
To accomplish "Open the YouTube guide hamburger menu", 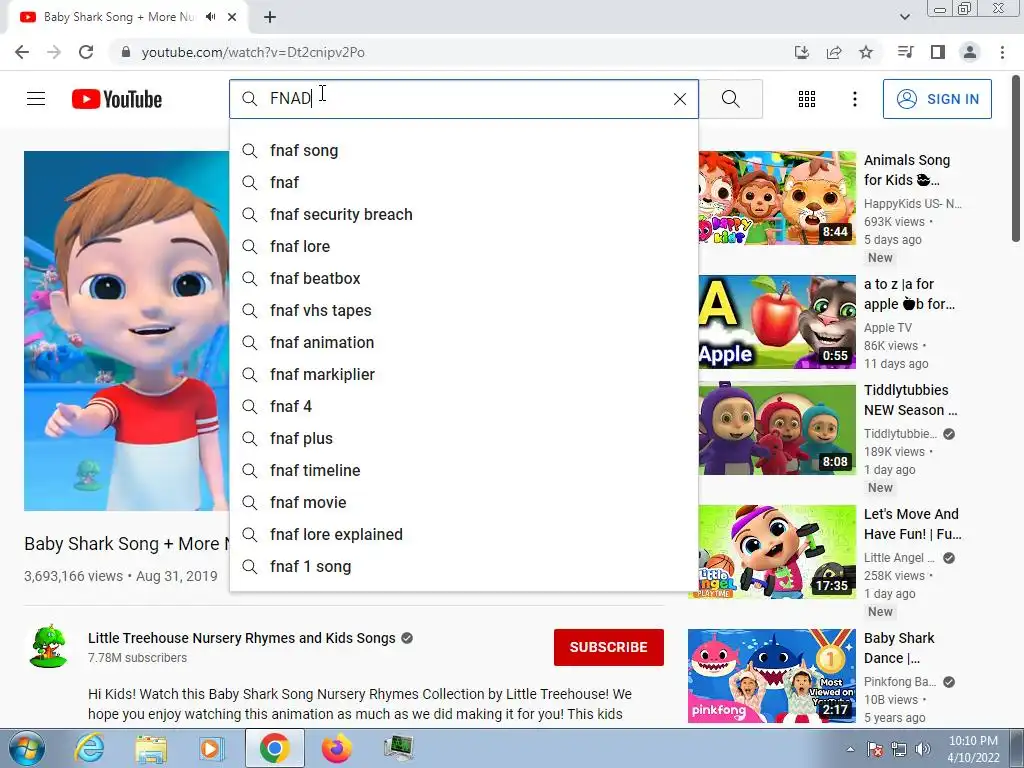I will click(36, 99).
